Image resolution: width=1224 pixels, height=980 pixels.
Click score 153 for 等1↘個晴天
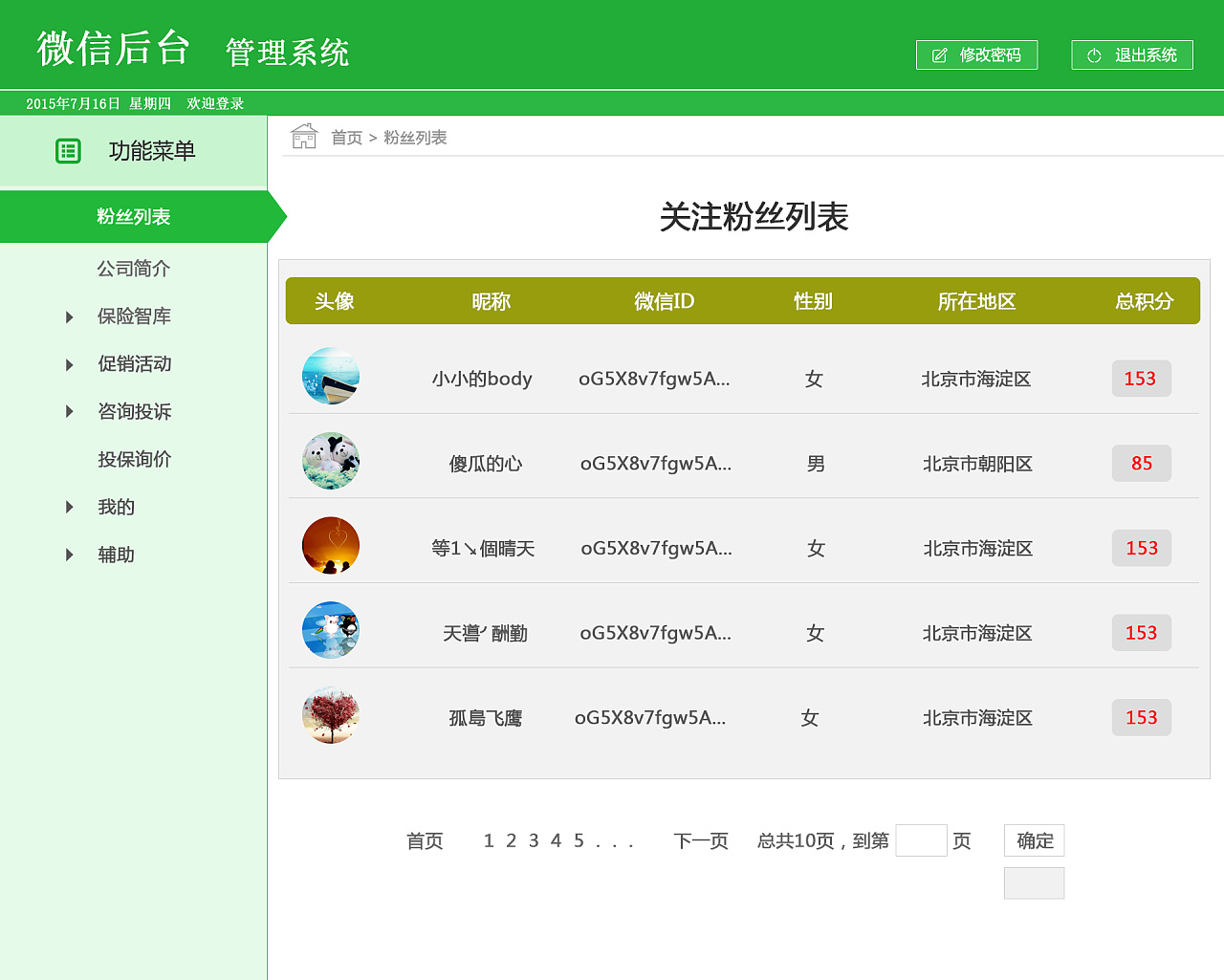tap(1141, 548)
